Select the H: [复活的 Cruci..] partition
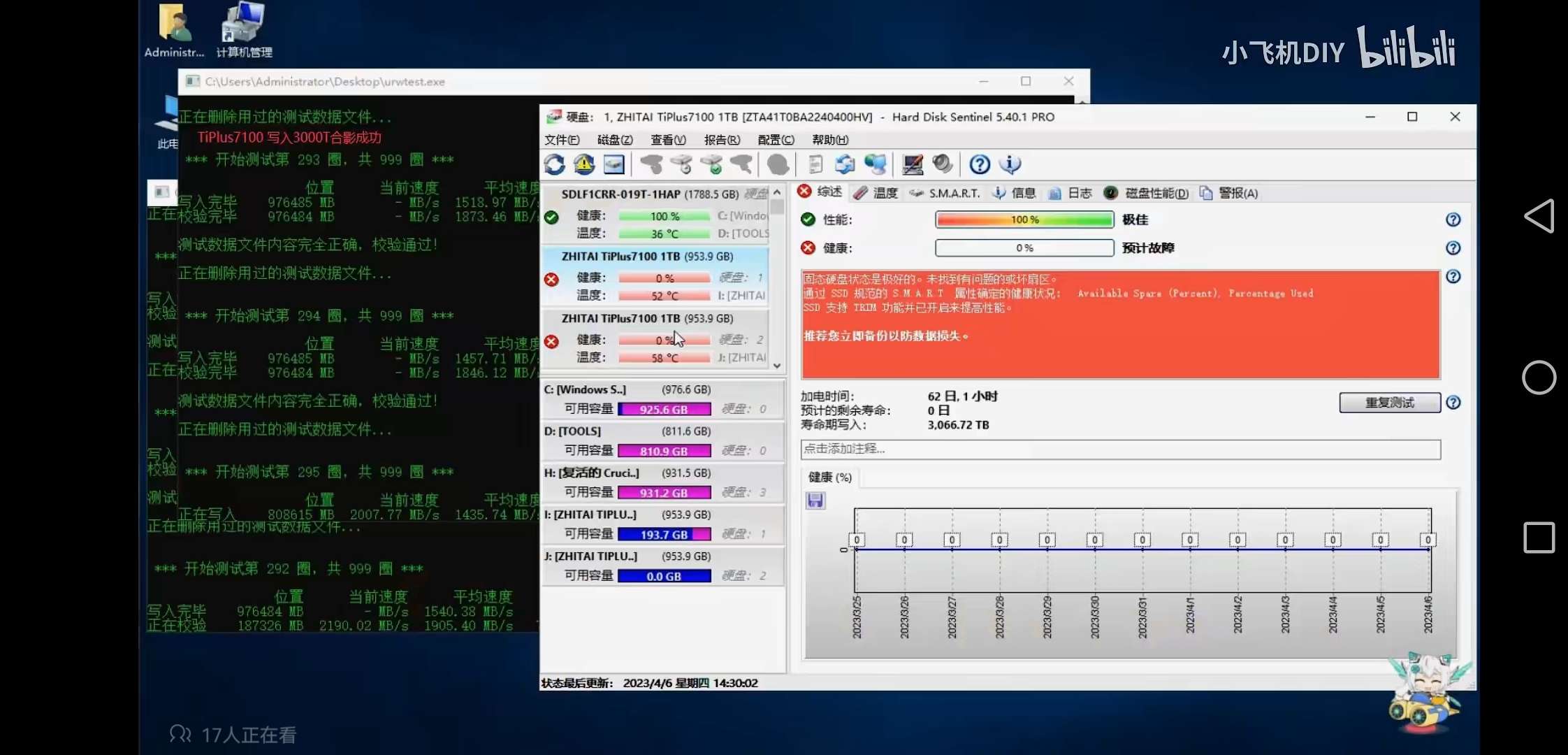Screen dimensions: 1568x755 (x=663, y=483)
